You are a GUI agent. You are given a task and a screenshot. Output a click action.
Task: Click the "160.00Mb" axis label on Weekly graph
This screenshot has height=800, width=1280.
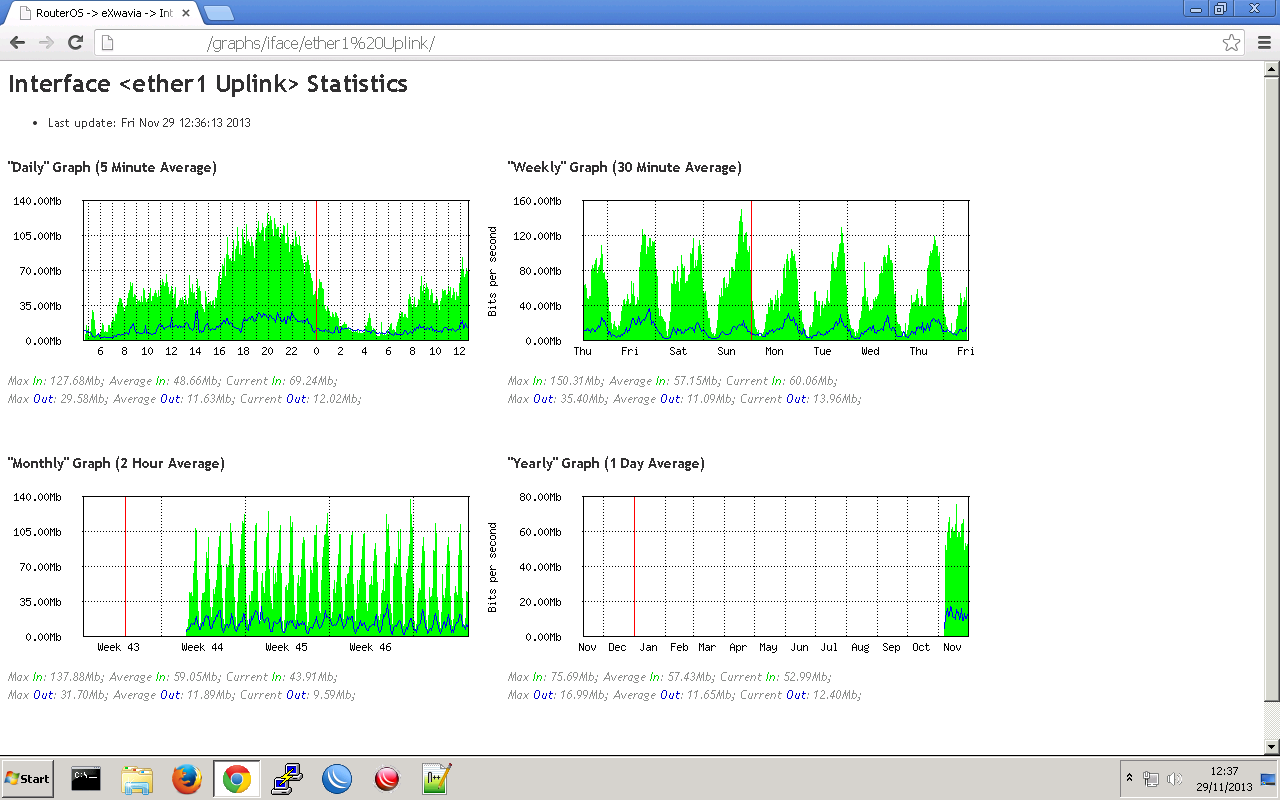[x=539, y=201]
